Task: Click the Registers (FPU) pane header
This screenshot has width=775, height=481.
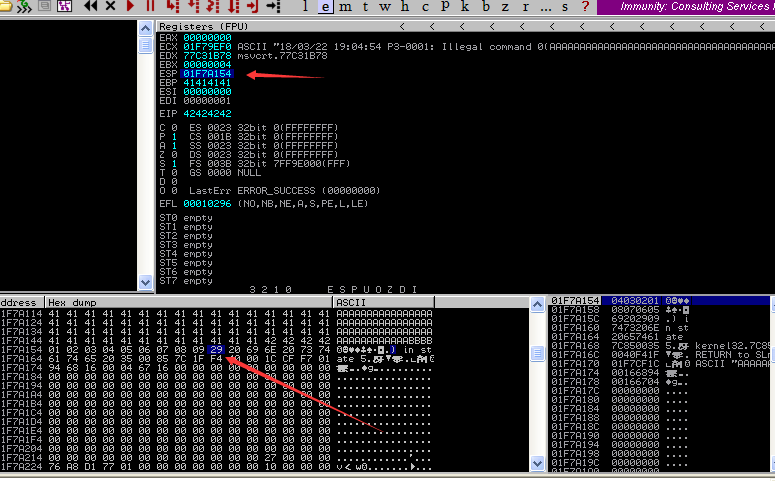Action: coord(466,26)
